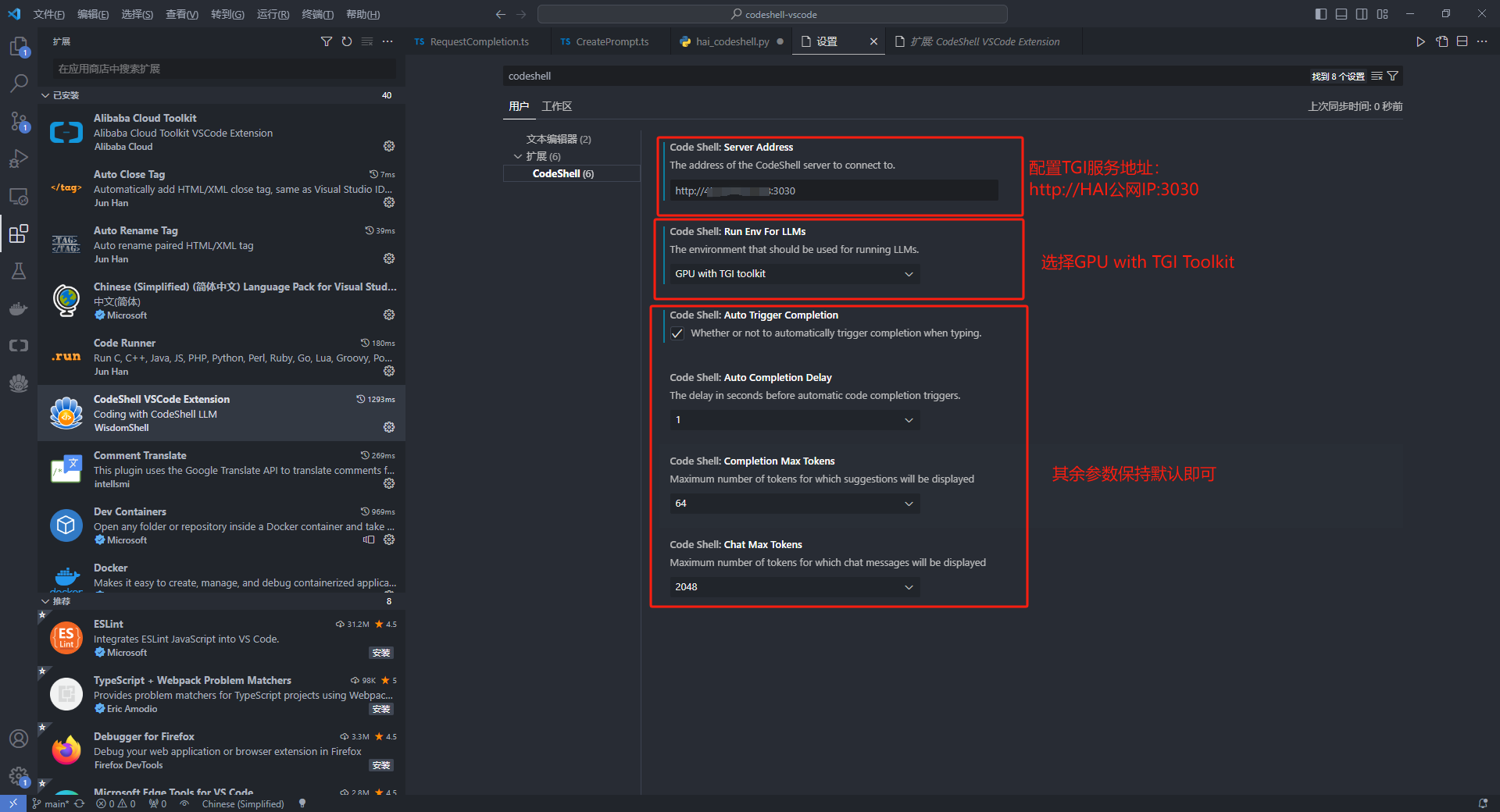1500x812 pixels.
Task: Split the editor layout icon
Action: point(1462,41)
